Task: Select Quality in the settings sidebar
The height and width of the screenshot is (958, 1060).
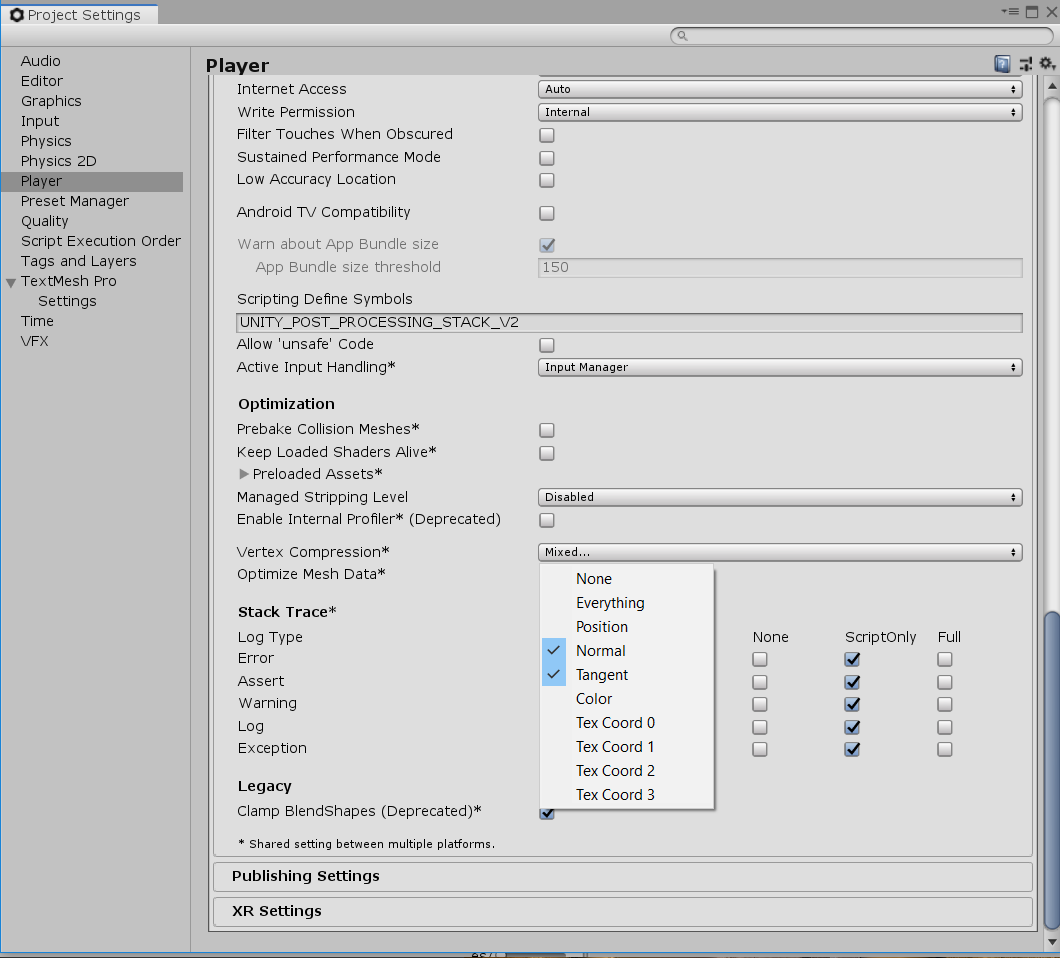Action: [x=46, y=221]
